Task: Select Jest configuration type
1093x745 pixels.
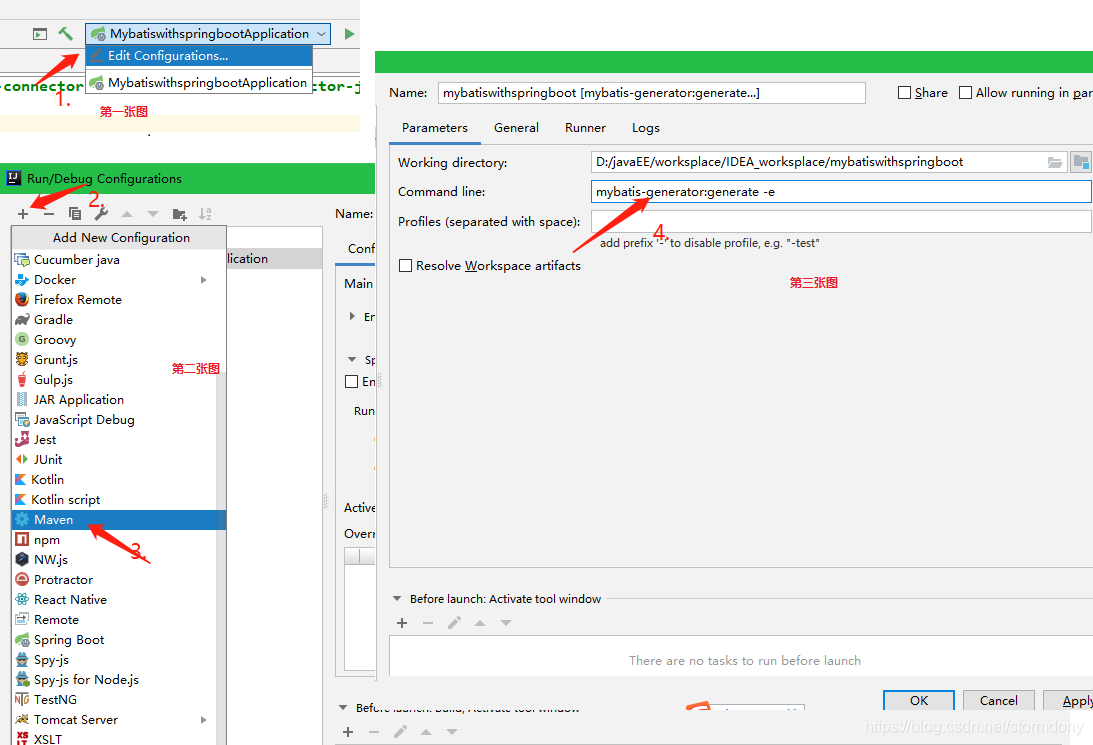Action: point(114,440)
